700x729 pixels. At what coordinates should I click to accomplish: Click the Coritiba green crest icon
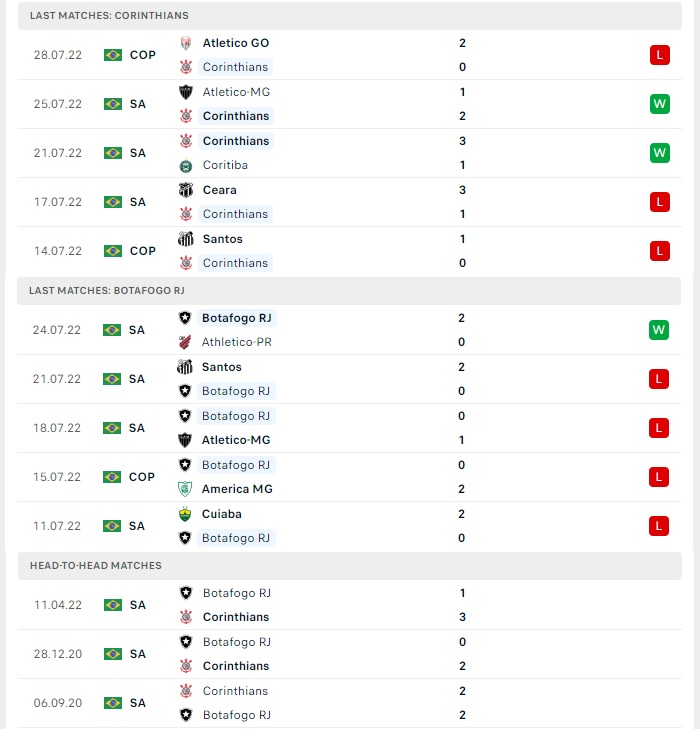(x=186, y=166)
